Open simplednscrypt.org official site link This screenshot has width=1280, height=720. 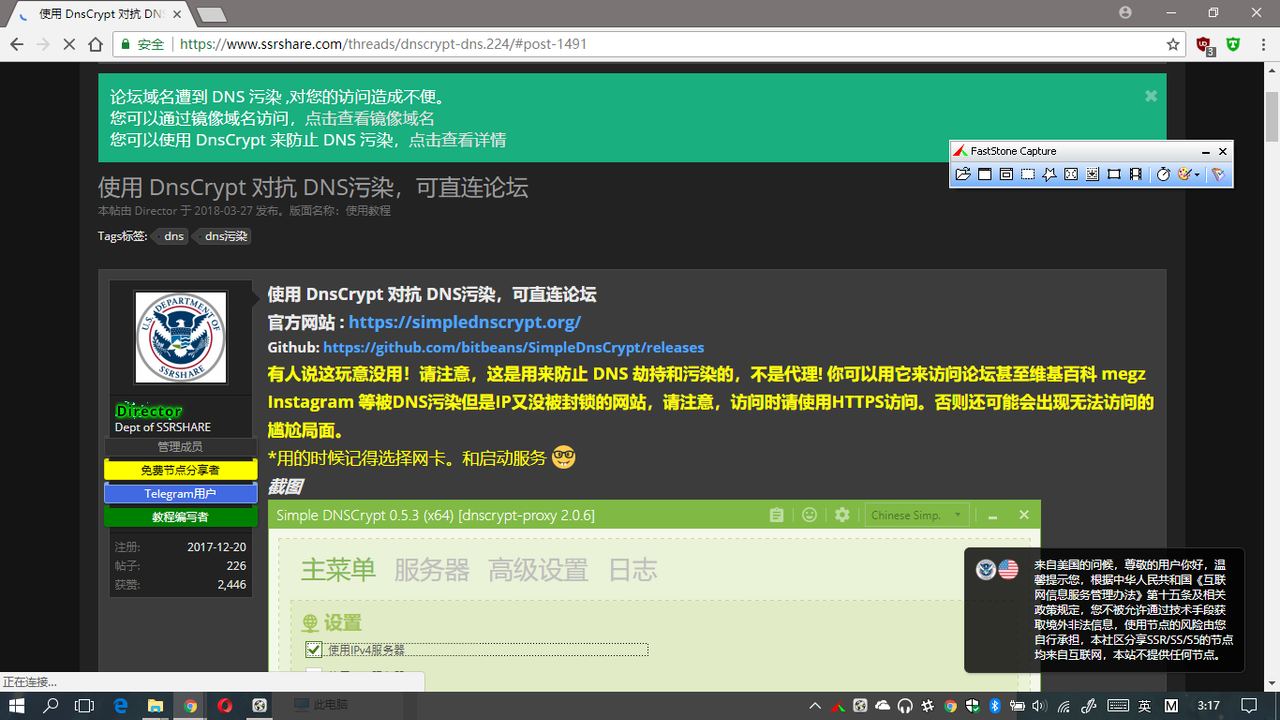[465, 322]
